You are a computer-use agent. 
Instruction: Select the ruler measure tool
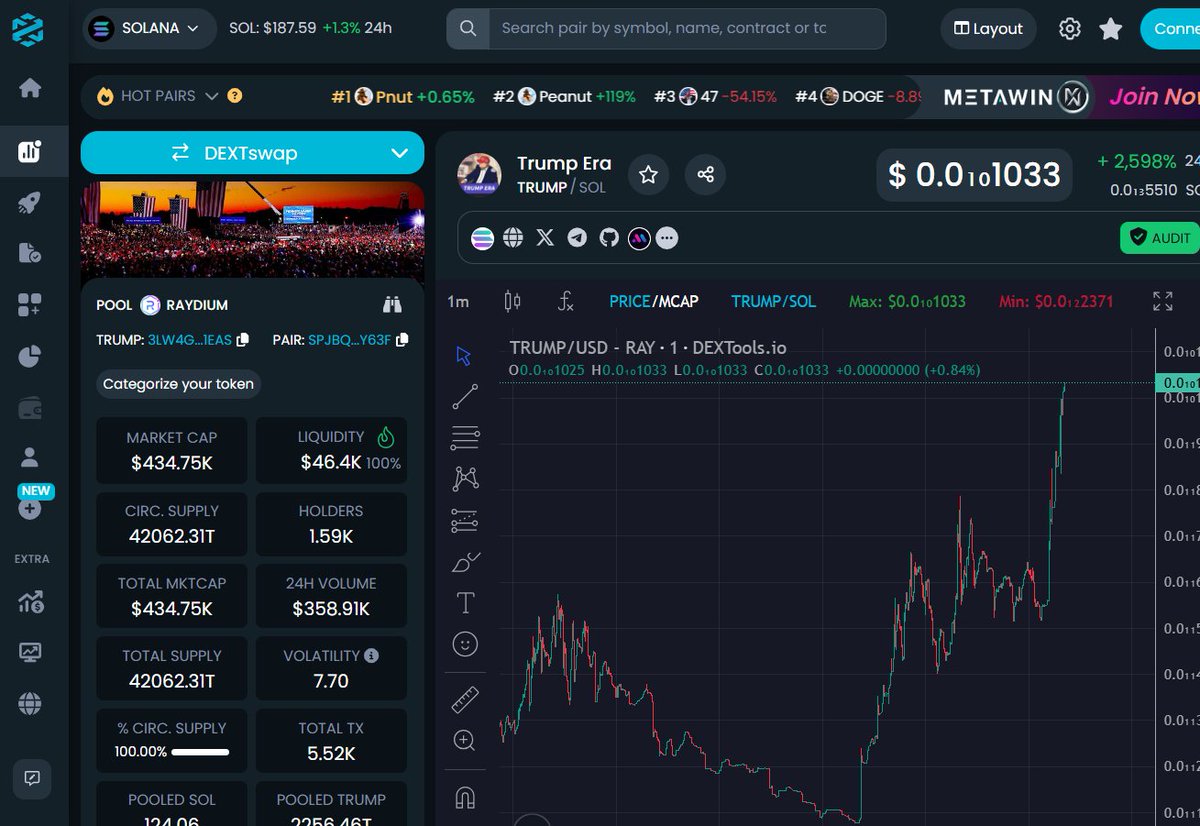[465, 700]
